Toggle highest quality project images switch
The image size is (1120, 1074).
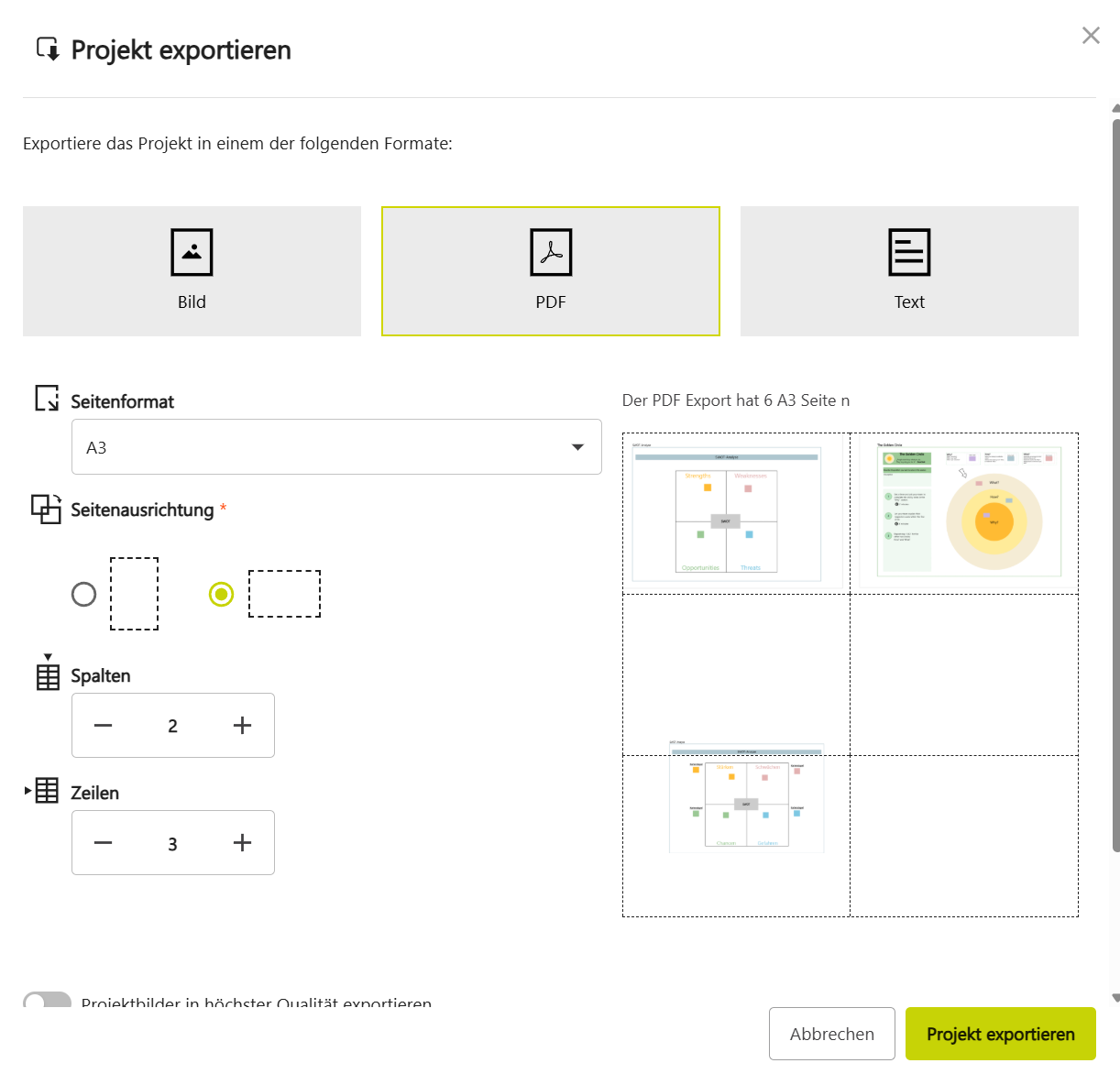[47, 1001]
